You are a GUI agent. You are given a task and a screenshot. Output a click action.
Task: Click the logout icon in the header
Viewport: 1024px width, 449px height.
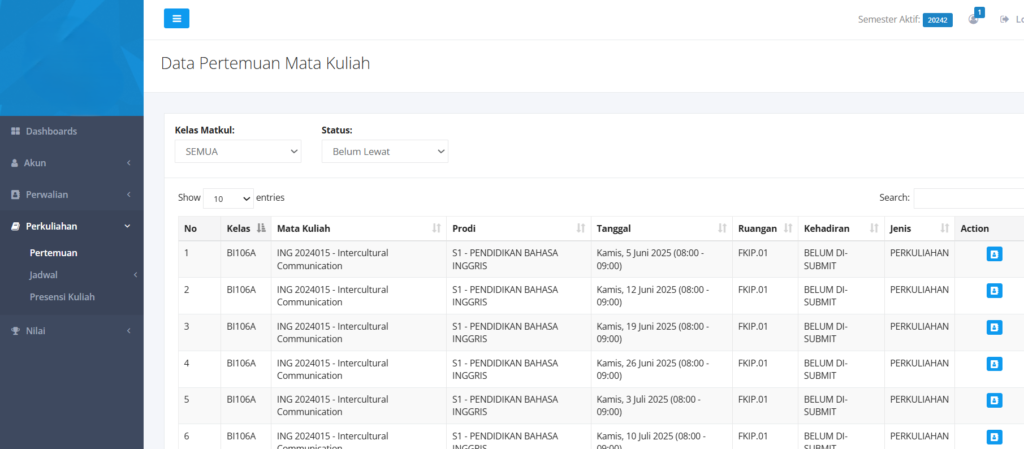tap(1005, 20)
